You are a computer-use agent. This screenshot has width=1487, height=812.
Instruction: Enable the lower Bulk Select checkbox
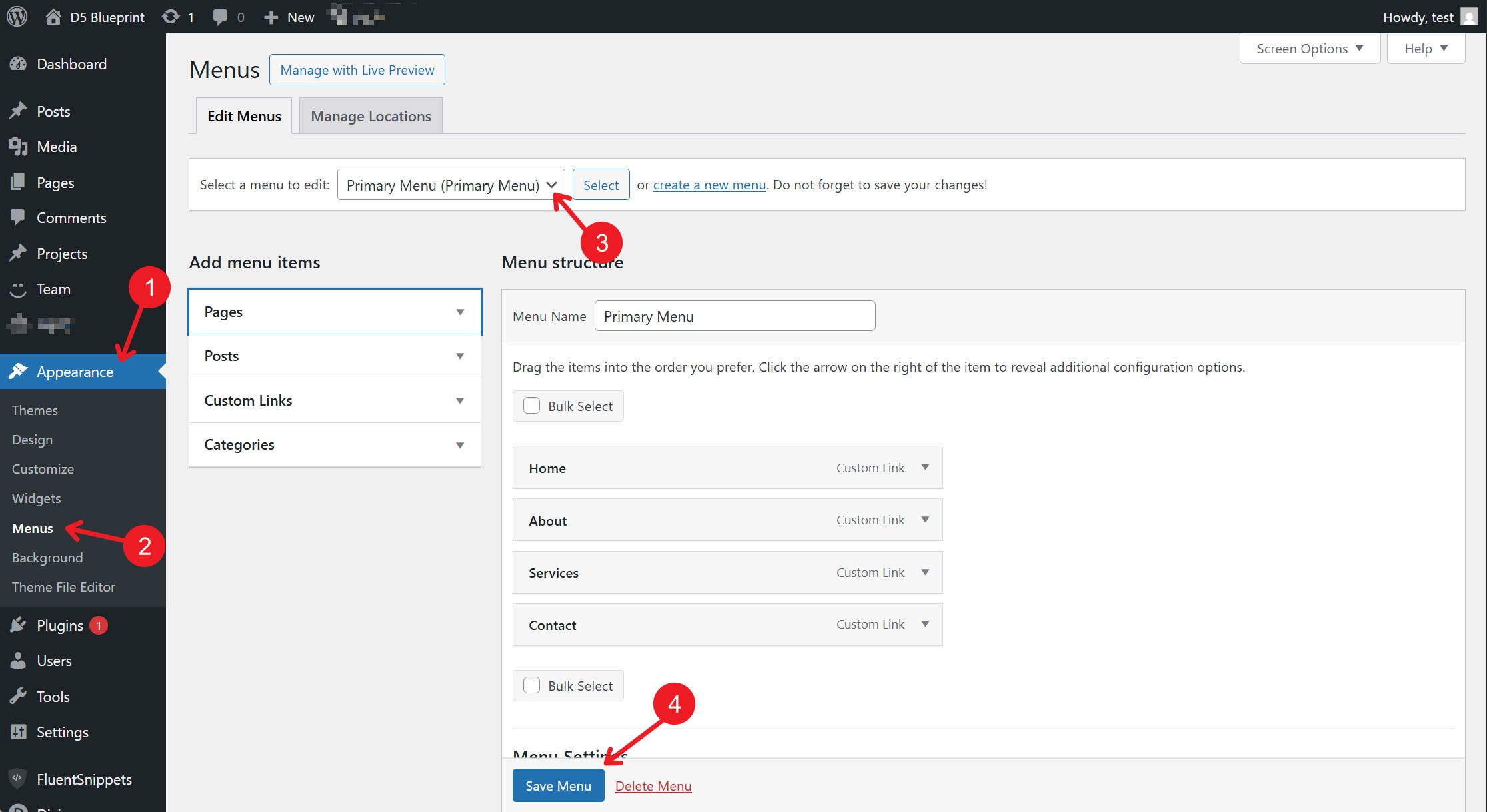(531, 685)
